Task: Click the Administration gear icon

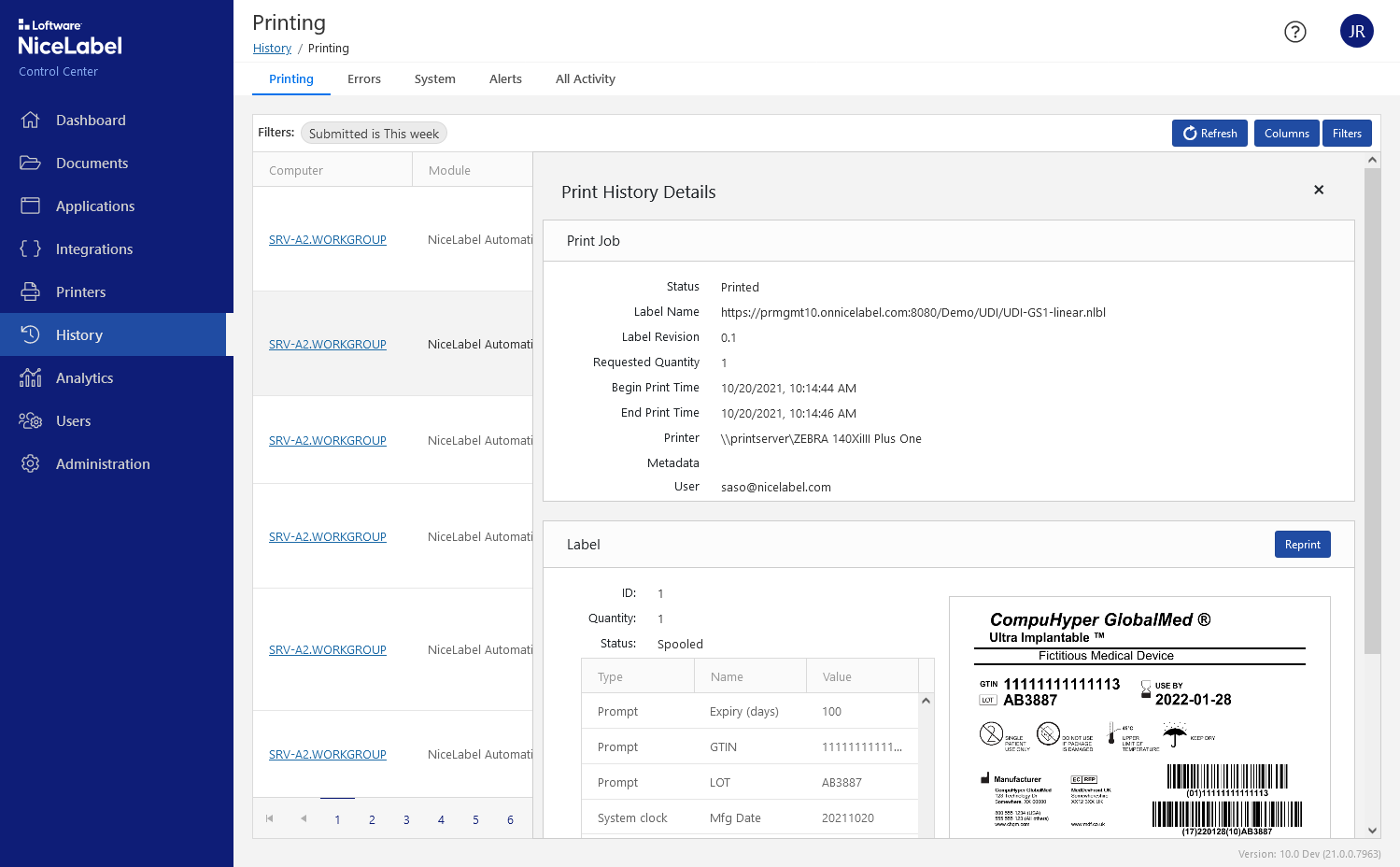Action: pyautogui.click(x=30, y=463)
